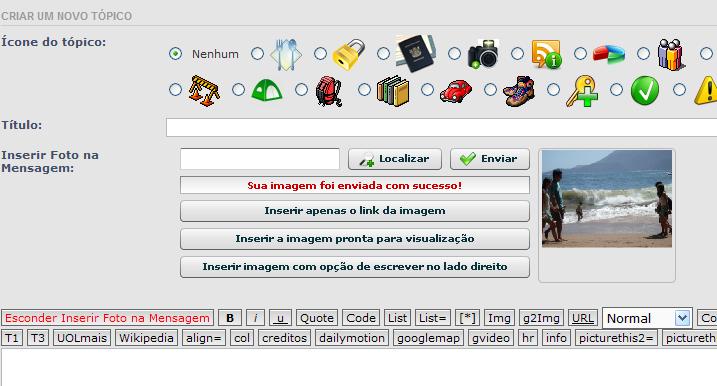Viewport: 717px width, 386px height.
Task: Select radio button for padlock icon
Action: [320, 54]
